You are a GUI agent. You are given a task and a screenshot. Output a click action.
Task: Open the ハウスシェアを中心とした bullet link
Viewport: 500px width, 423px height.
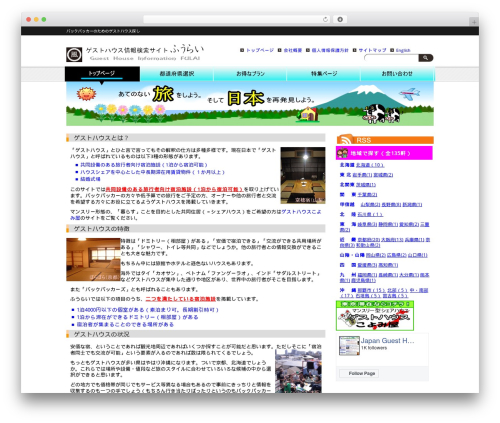[x=152, y=172]
